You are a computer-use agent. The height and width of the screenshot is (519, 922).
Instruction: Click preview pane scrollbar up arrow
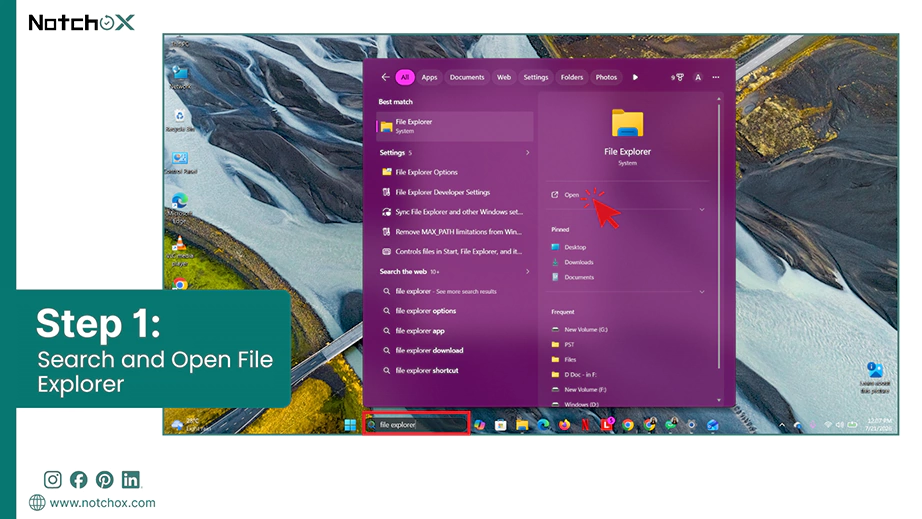719,99
